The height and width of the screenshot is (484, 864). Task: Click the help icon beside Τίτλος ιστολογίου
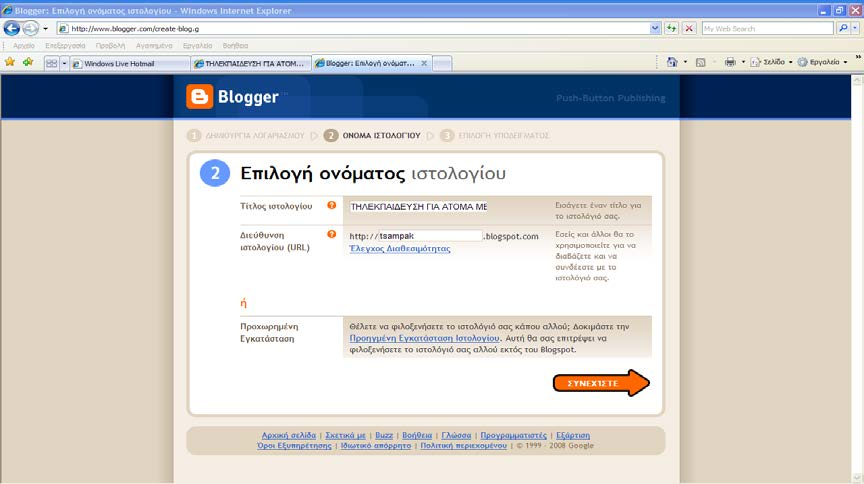331,205
